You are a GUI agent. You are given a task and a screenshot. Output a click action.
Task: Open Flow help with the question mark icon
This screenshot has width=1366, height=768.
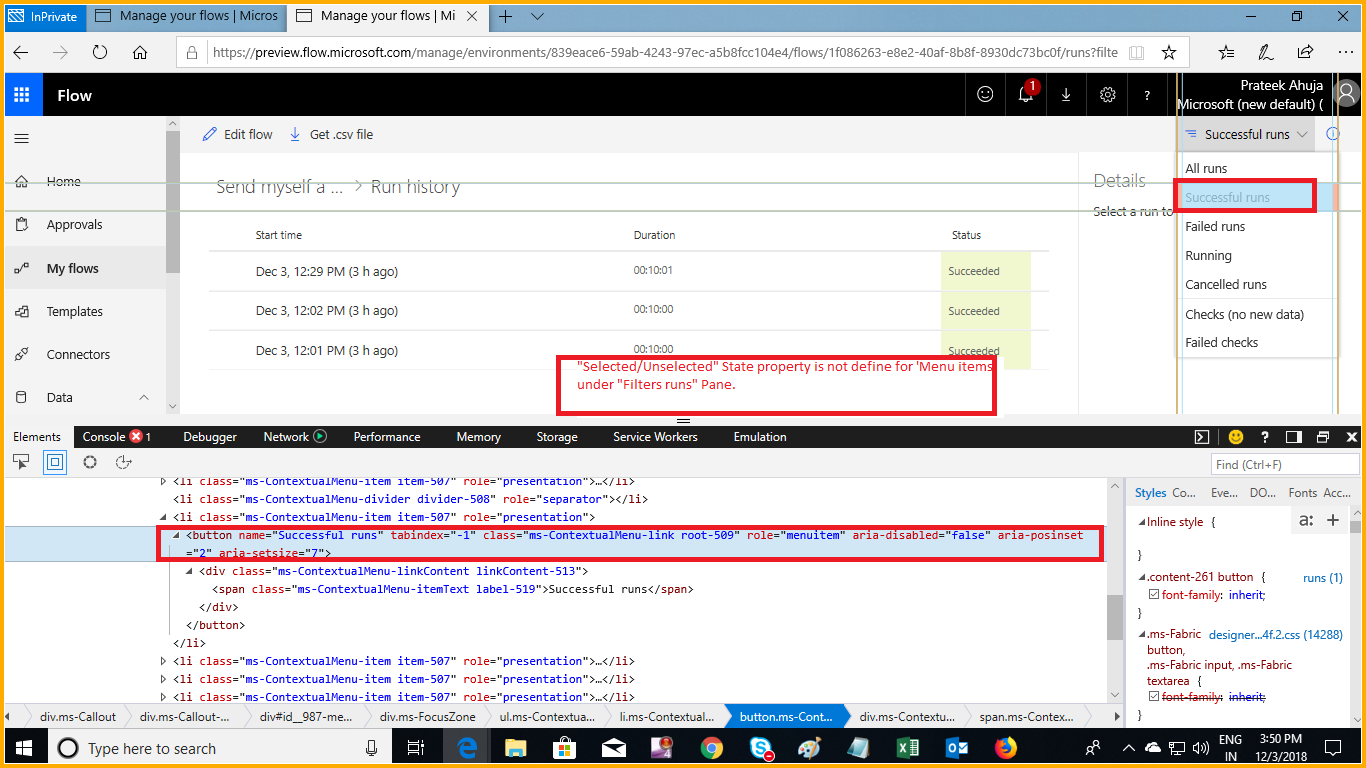(1146, 94)
